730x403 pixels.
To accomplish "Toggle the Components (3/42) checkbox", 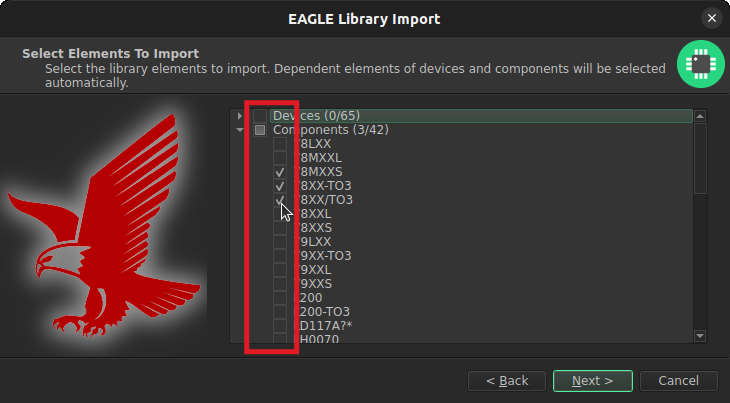I will coord(260,129).
